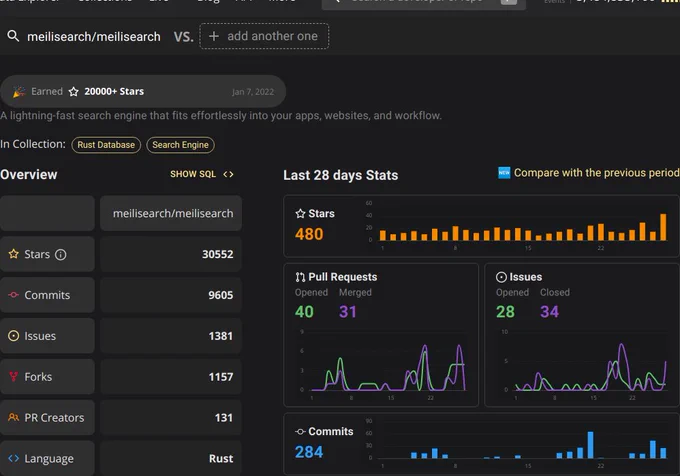Click Compare with the previous period
680x476 pixels.
point(596,173)
